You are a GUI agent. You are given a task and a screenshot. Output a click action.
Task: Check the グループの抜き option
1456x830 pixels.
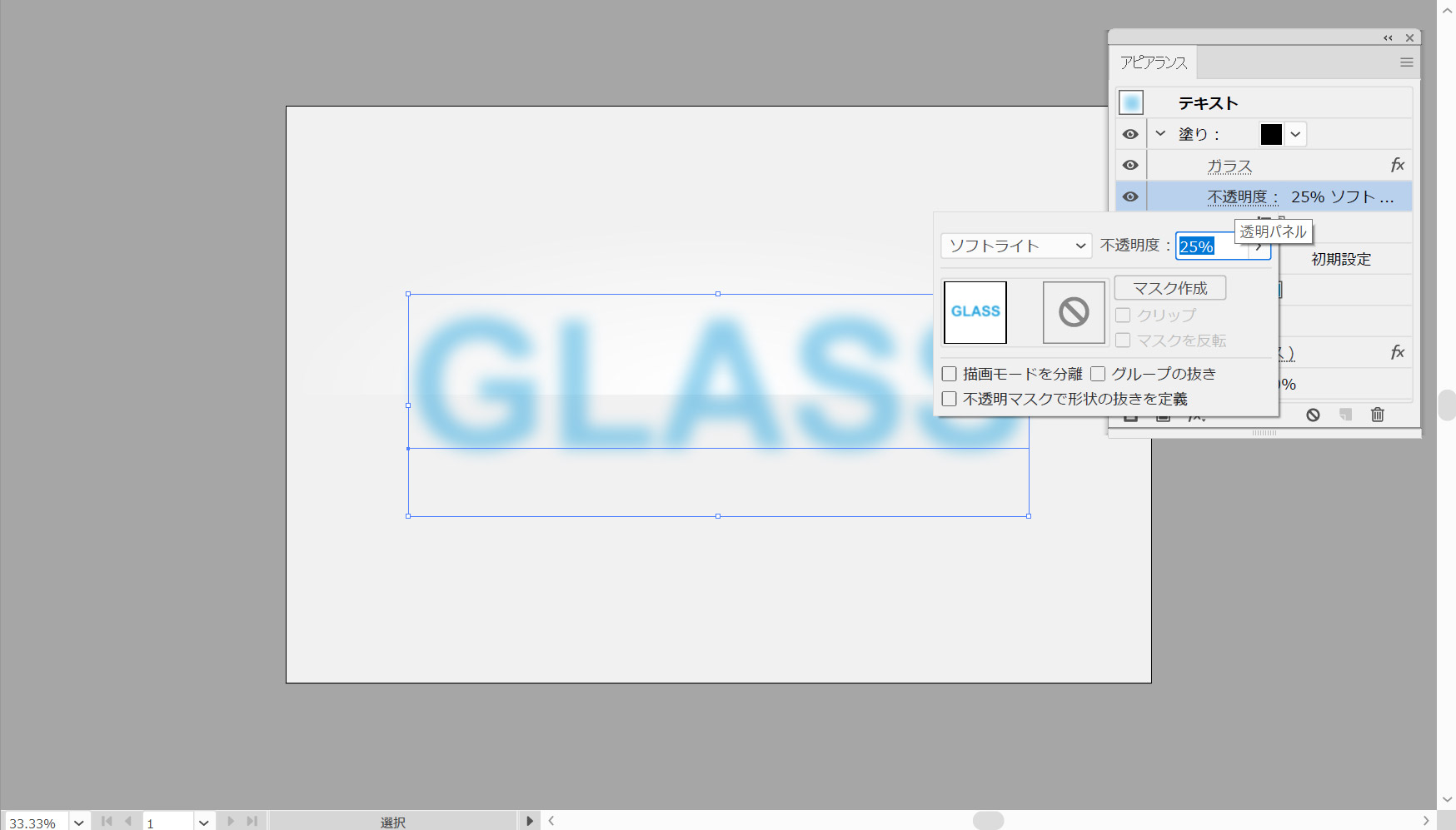point(1098,374)
